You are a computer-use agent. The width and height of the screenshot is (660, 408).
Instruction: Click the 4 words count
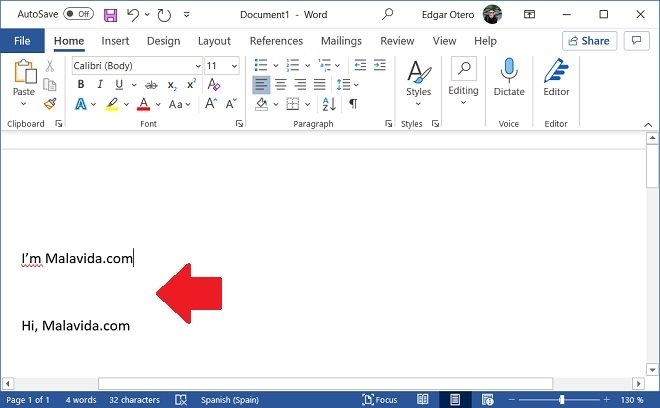81,400
